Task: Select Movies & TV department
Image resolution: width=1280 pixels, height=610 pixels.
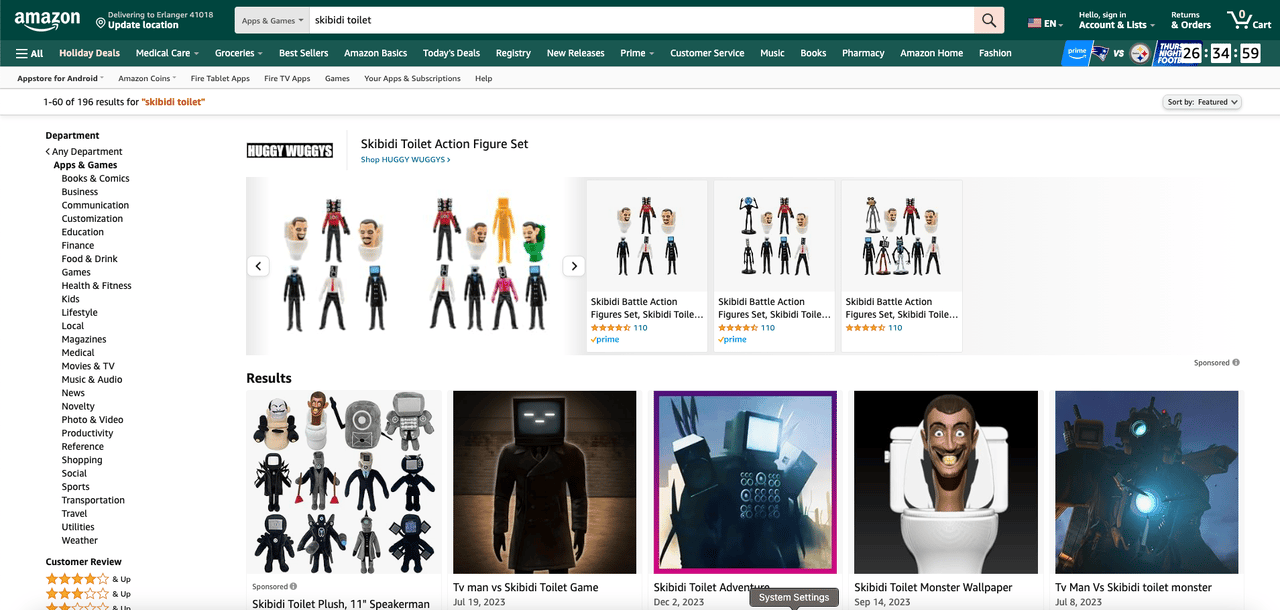Action: pos(88,366)
